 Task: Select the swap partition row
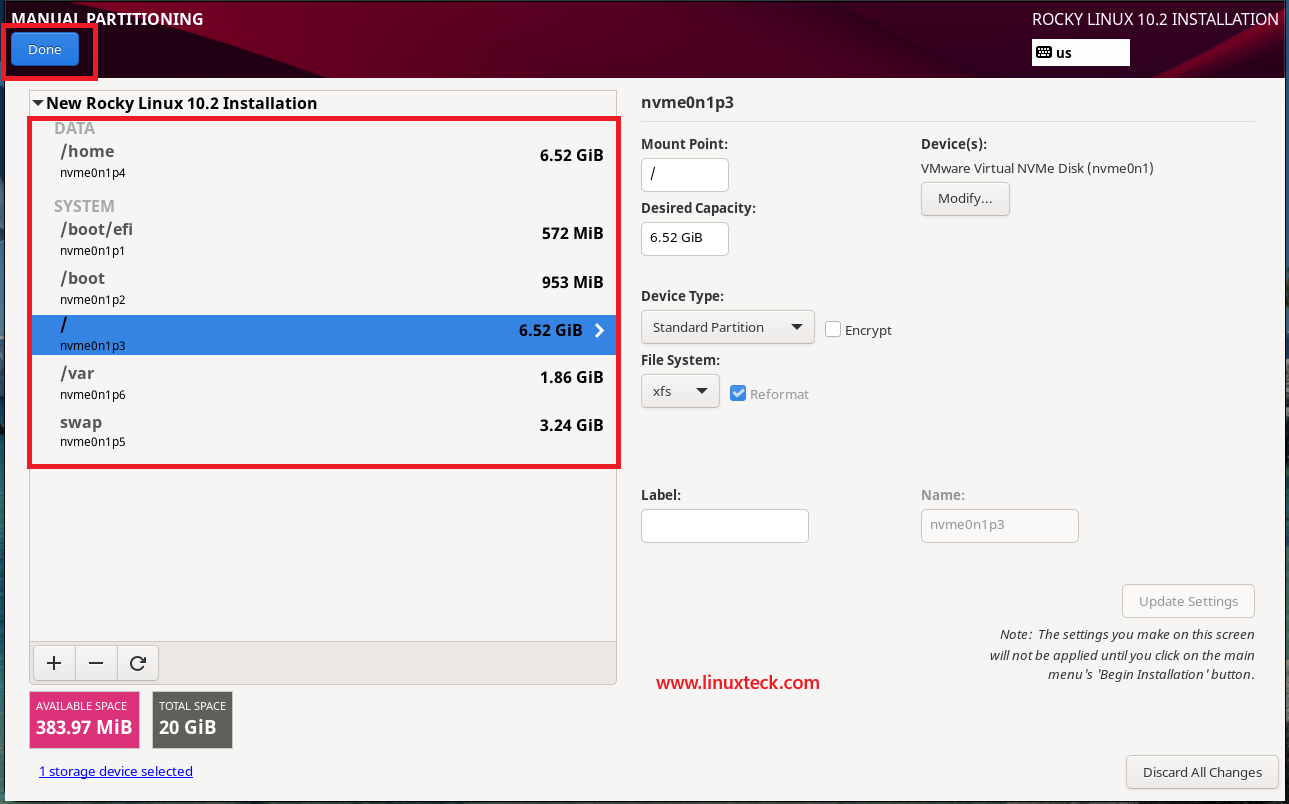pyautogui.click(x=324, y=431)
